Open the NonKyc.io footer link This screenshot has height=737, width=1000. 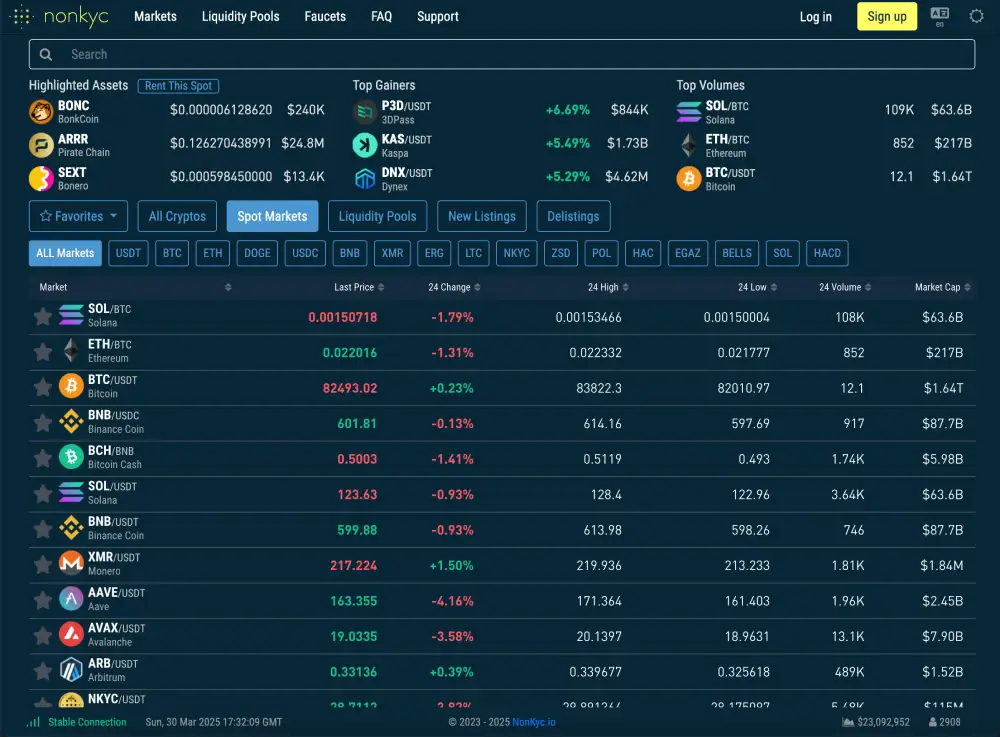[534, 722]
